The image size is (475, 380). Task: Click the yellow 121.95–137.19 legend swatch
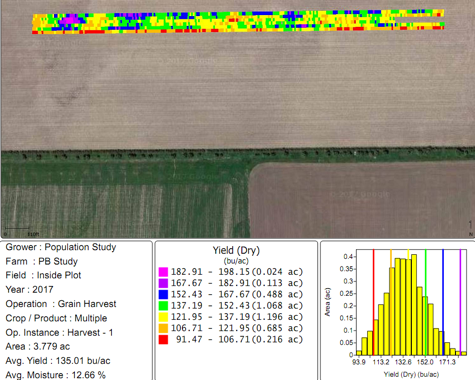[163, 317]
